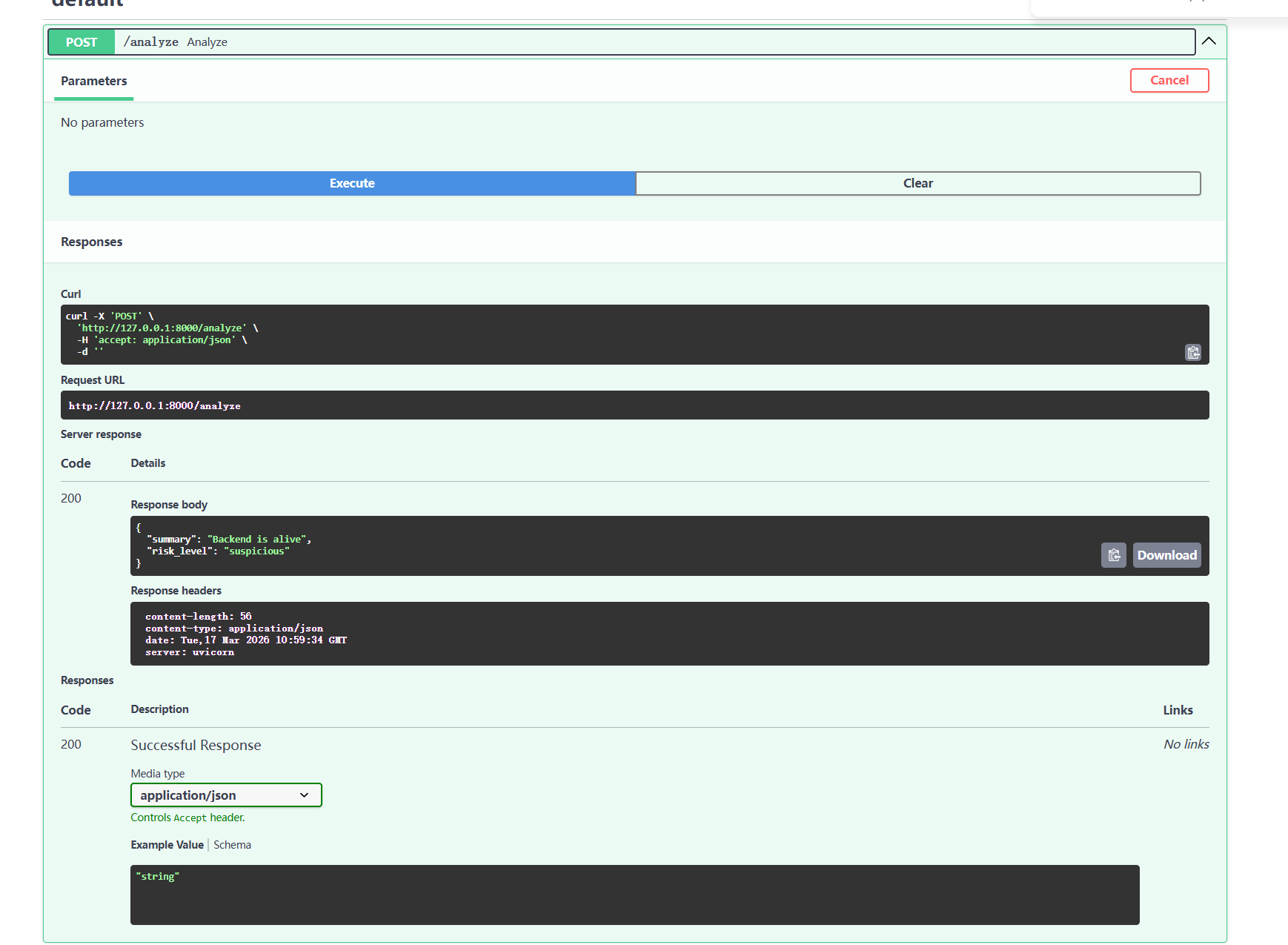
Task: Click the content-length: 56 header line
Action: [199, 617]
